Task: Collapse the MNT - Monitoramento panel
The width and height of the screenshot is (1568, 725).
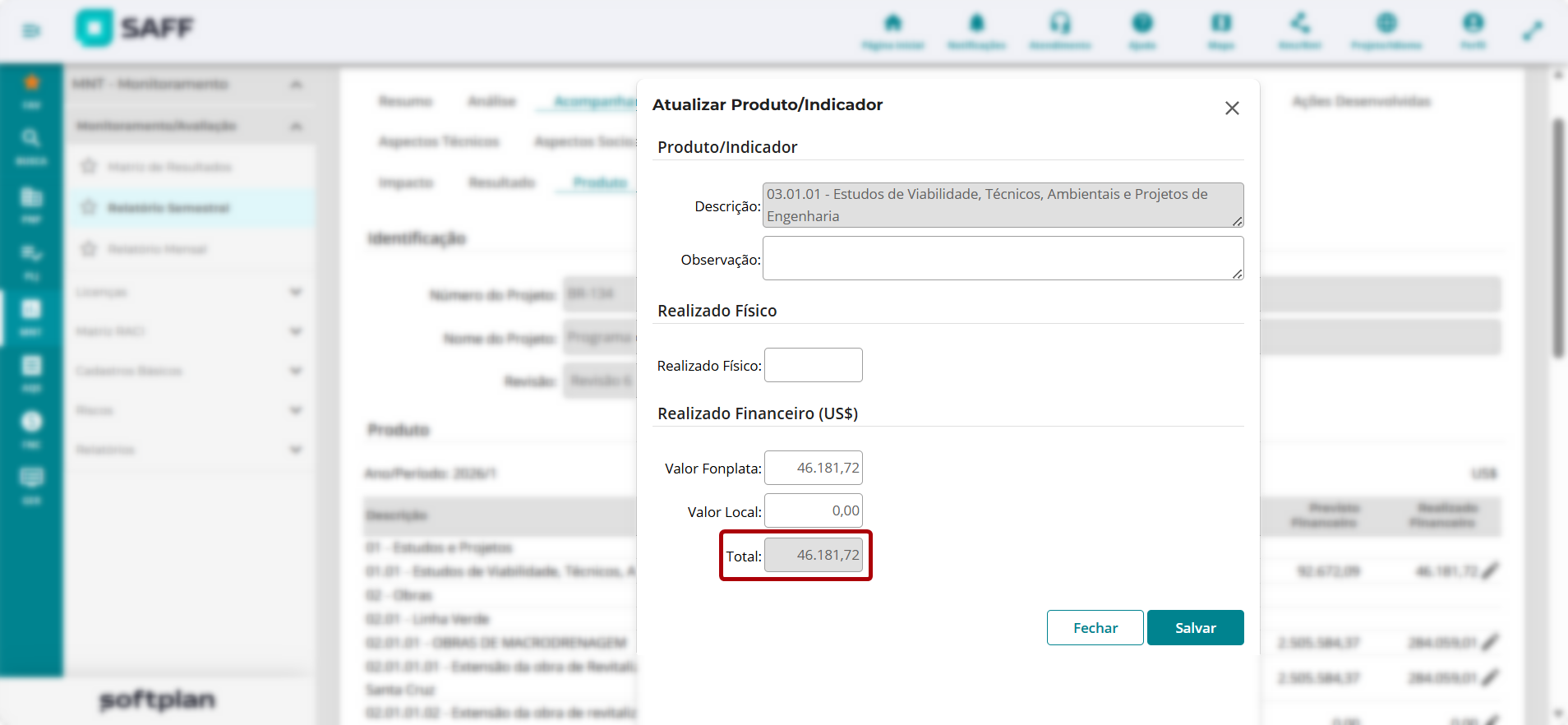Action: pyautogui.click(x=296, y=85)
